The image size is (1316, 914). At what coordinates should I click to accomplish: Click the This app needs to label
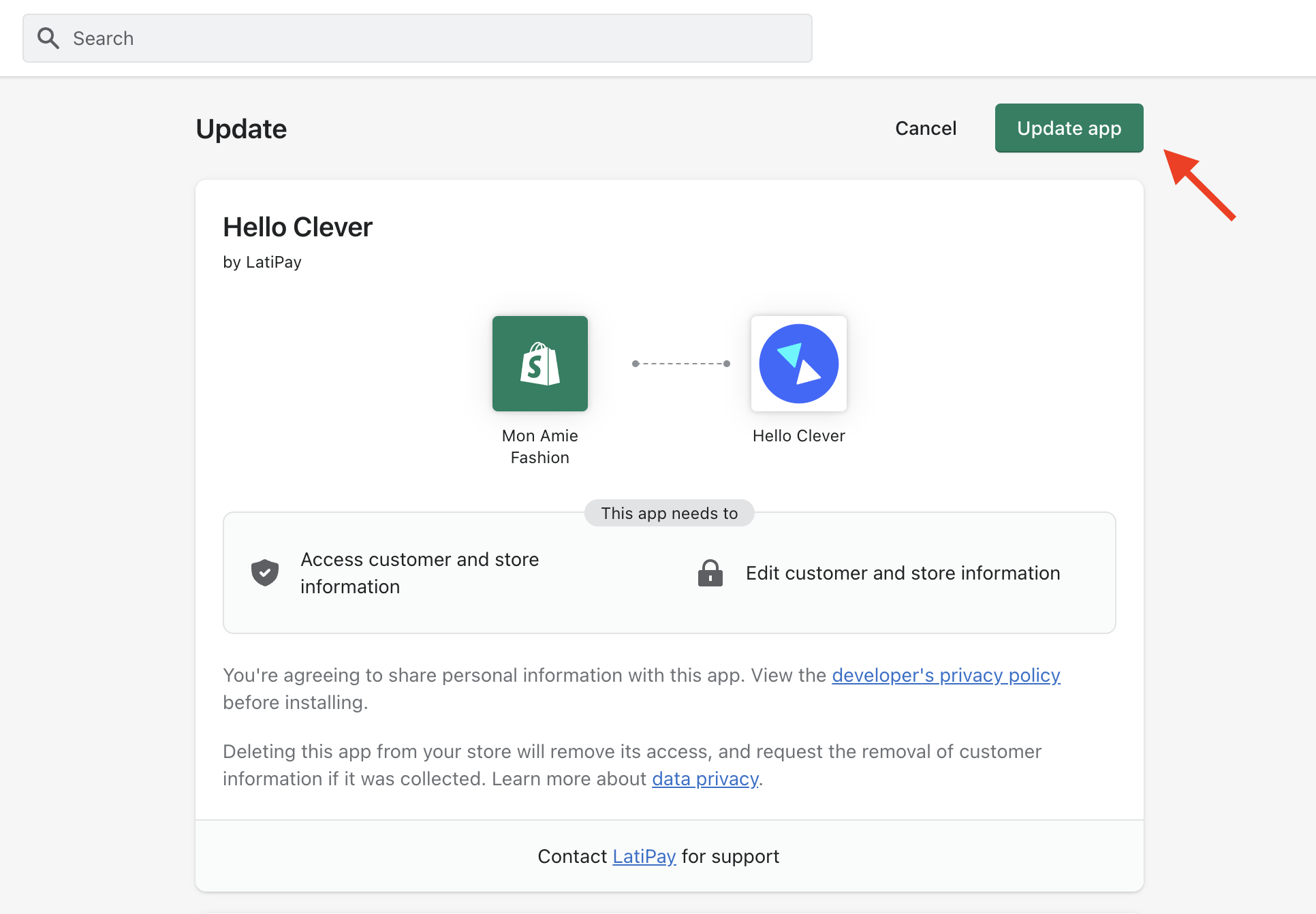coord(669,513)
